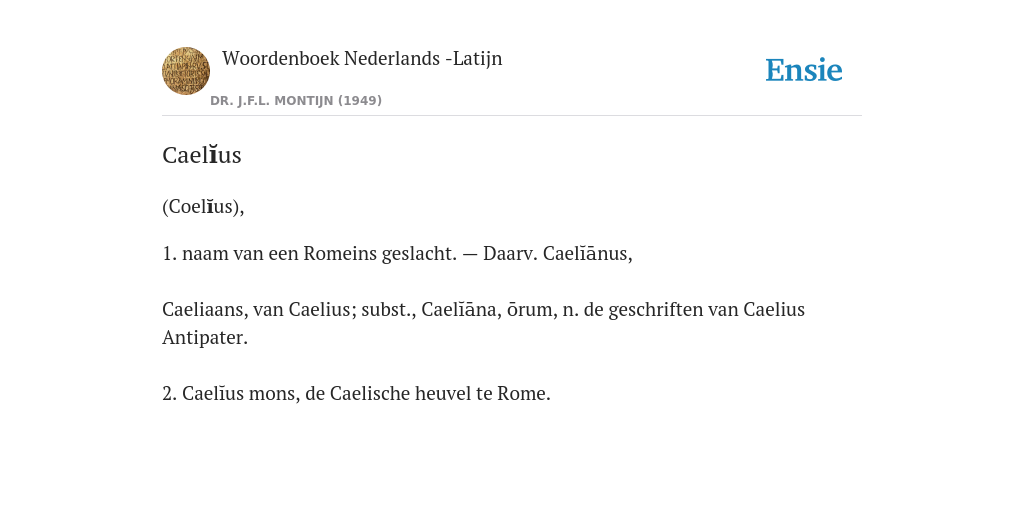Click the name Antipater

203,338
